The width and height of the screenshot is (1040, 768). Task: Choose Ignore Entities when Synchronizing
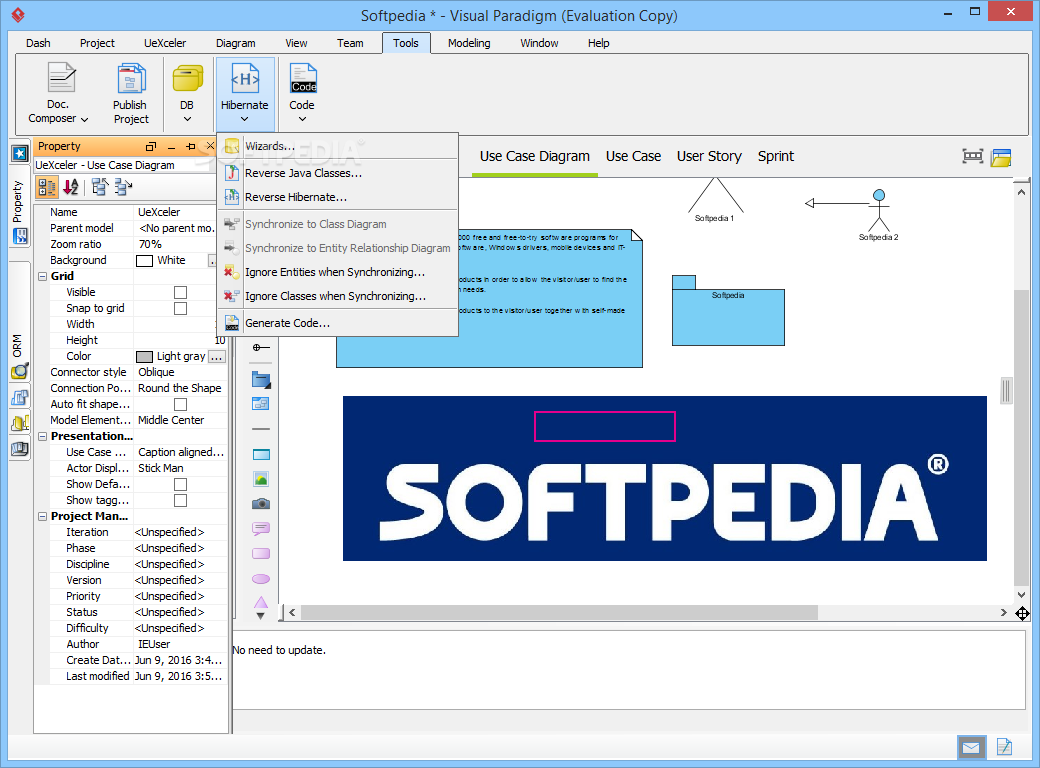(x=338, y=272)
